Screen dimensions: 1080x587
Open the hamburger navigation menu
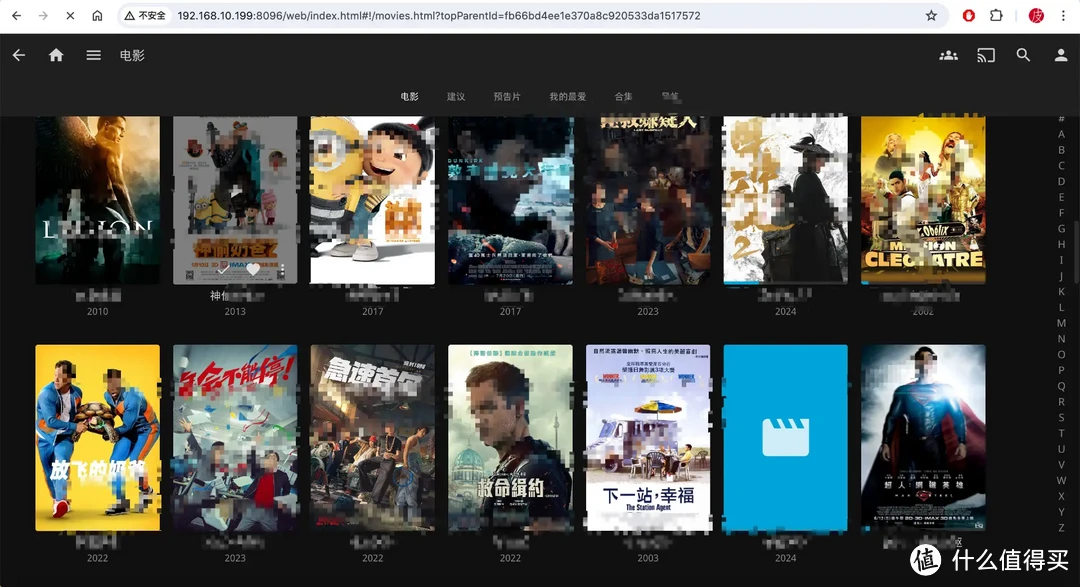point(93,55)
